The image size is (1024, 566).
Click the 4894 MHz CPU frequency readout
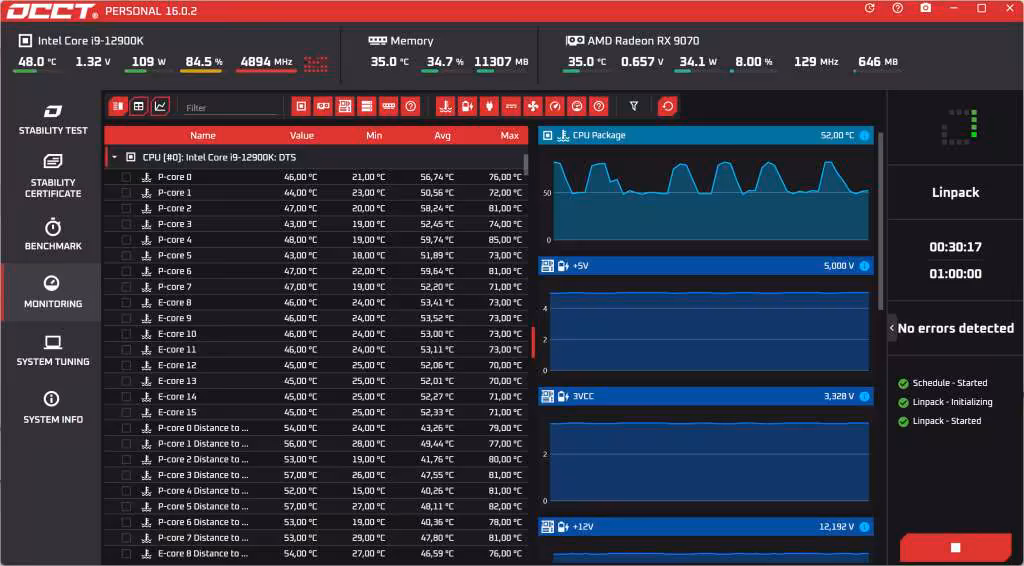266,61
